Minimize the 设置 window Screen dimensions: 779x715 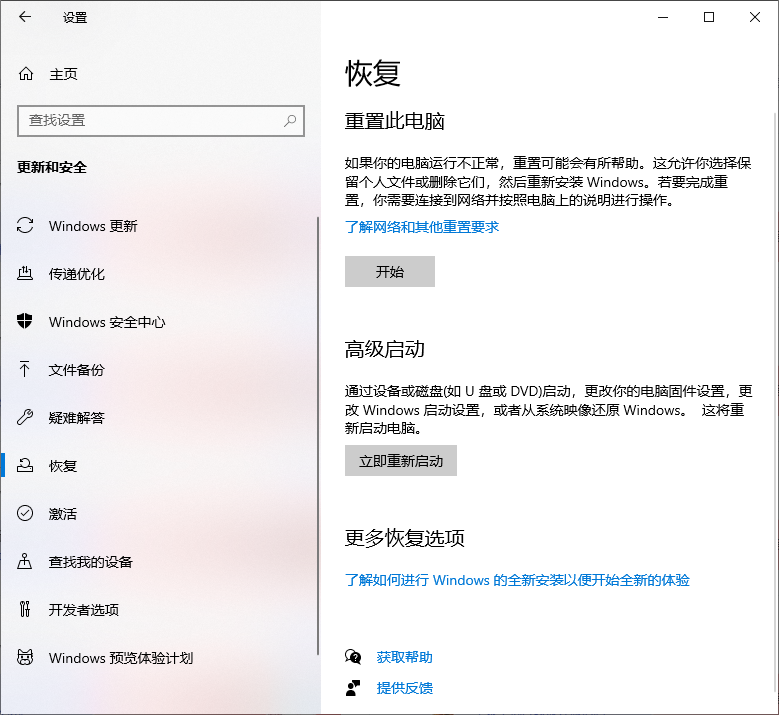663,17
